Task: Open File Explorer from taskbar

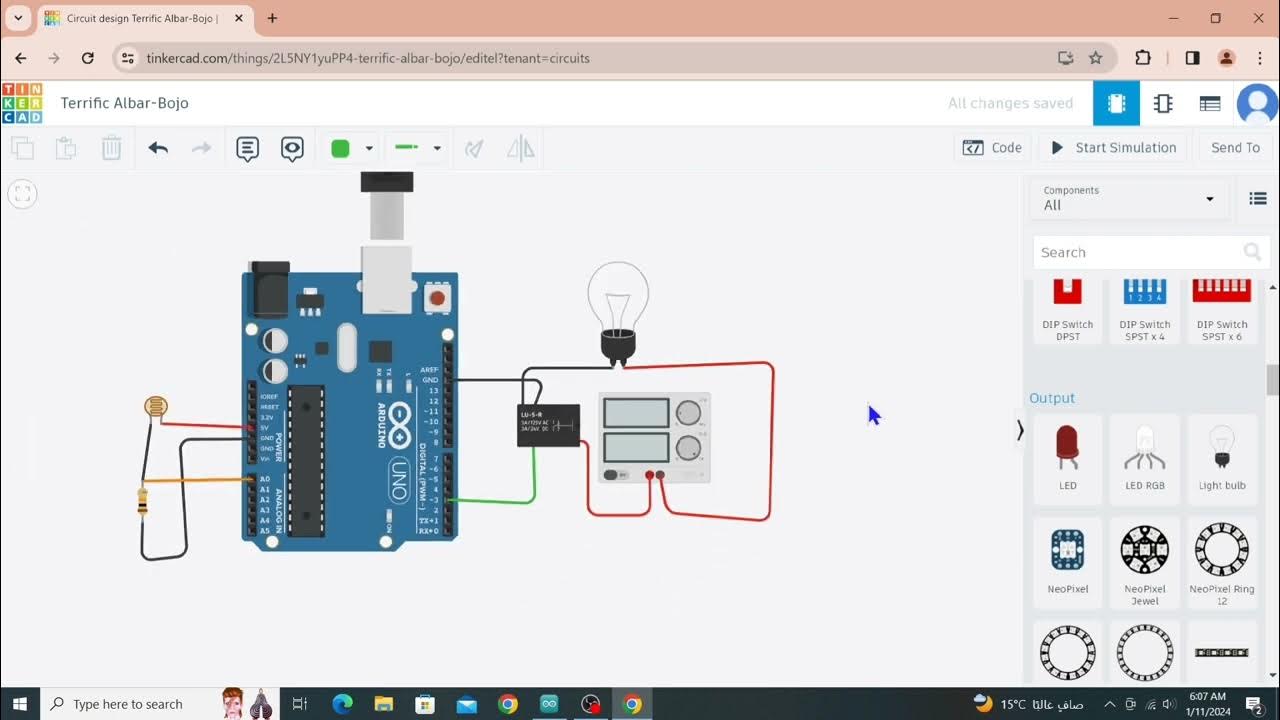Action: (x=384, y=704)
